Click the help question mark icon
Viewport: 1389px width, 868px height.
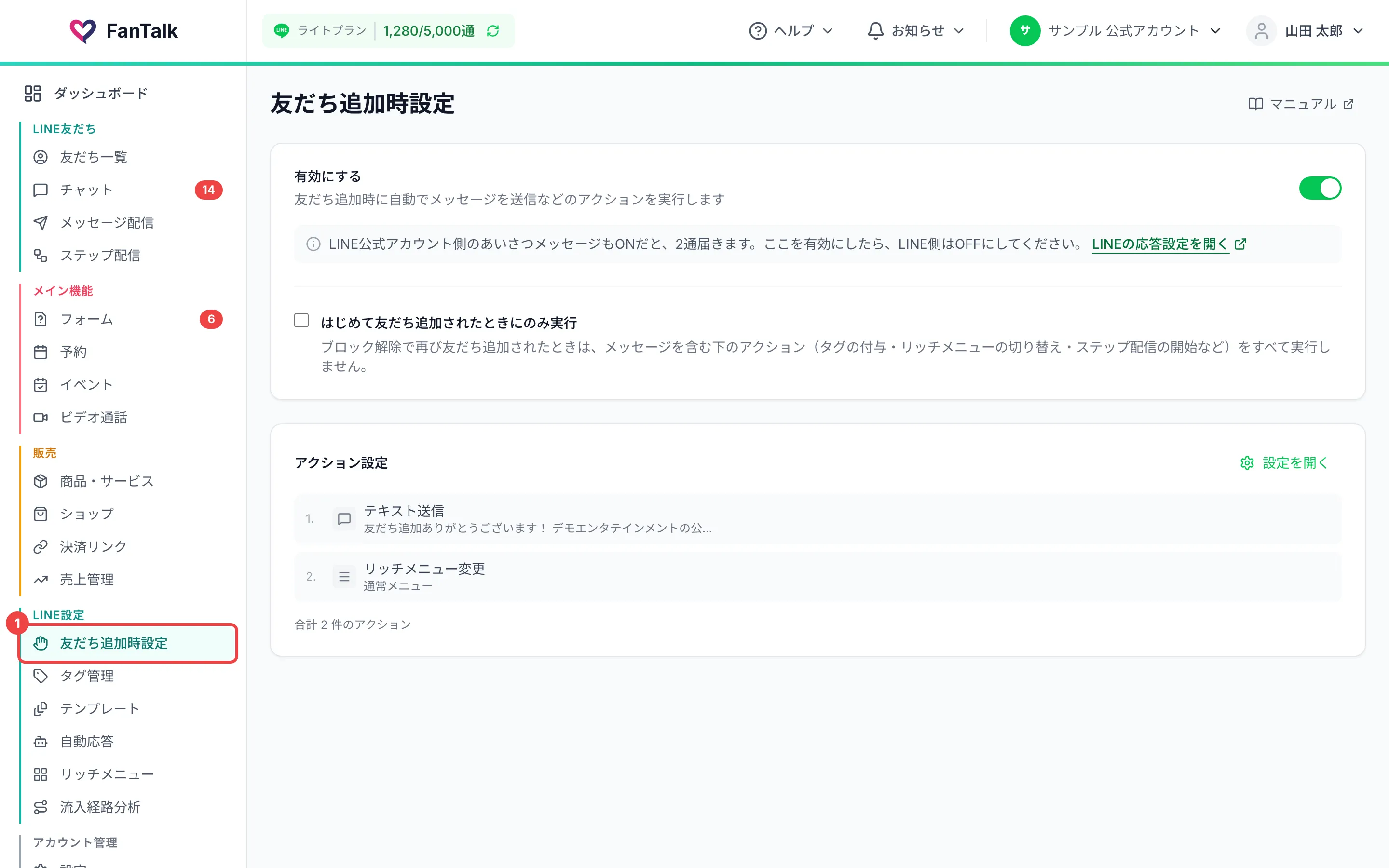point(758,30)
